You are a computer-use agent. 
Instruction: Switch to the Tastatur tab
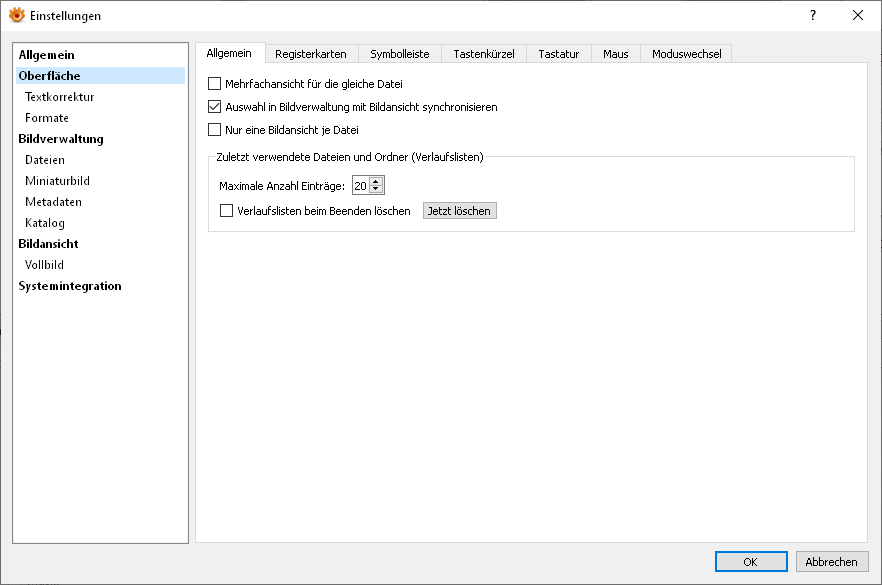click(559, 54)
